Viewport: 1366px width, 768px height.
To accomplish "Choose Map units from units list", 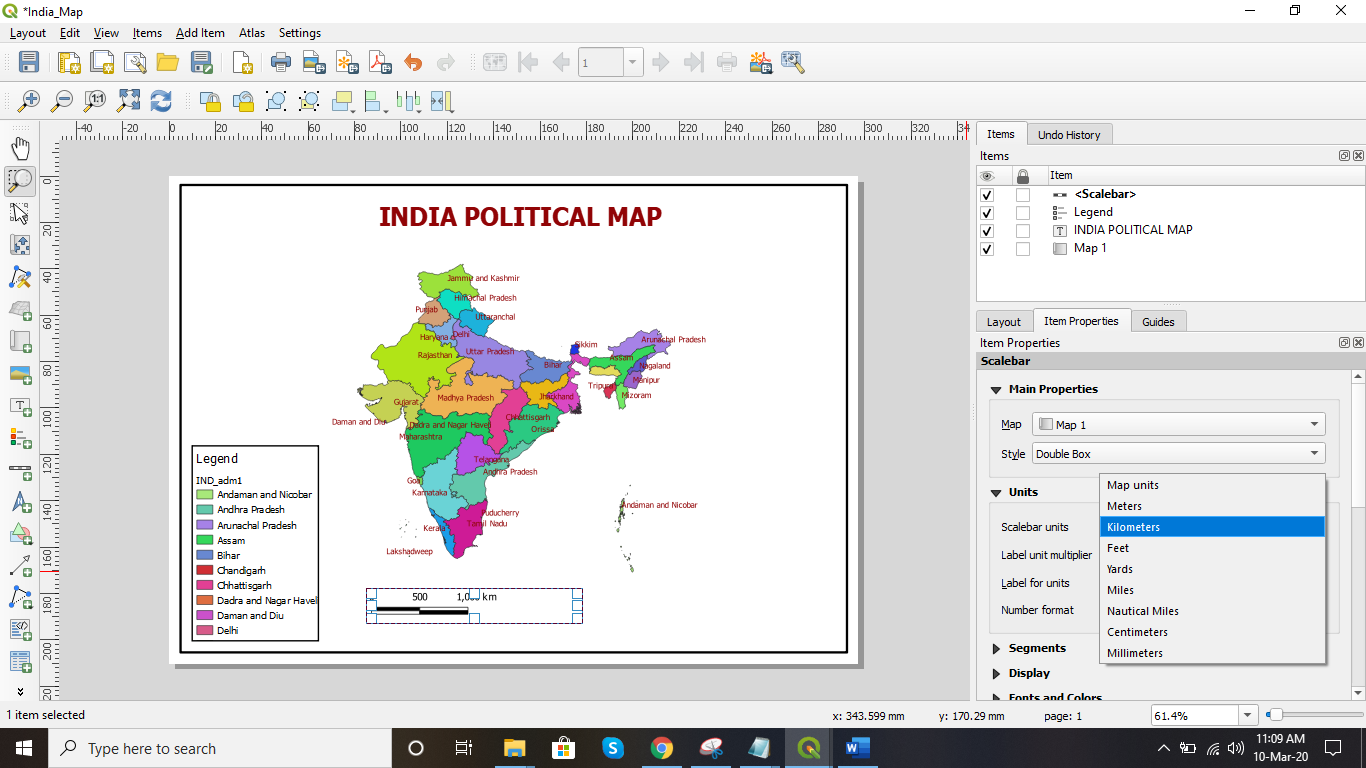I will tap(1212, 485).
